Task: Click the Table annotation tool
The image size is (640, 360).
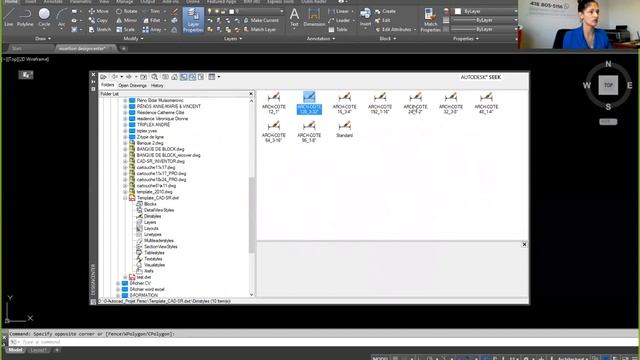Action: [338, 29]
